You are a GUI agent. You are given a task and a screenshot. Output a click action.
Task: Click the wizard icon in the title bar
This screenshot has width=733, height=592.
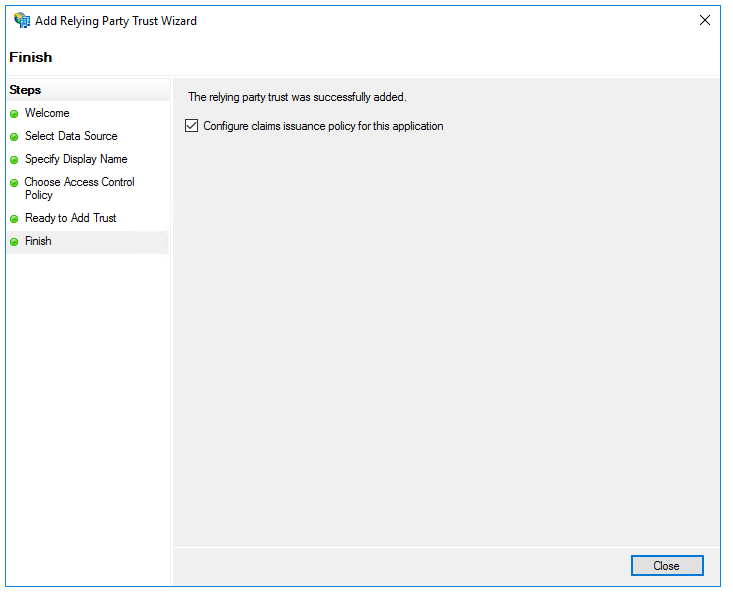coord(22,21)
